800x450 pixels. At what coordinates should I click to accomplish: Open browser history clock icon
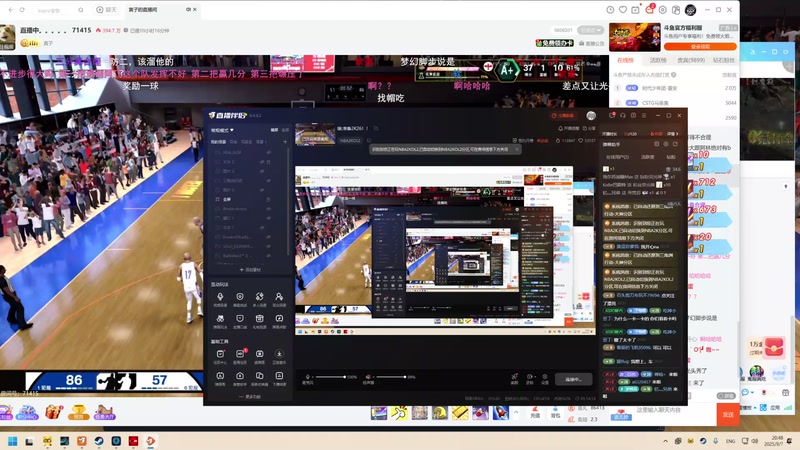(610, 10)
